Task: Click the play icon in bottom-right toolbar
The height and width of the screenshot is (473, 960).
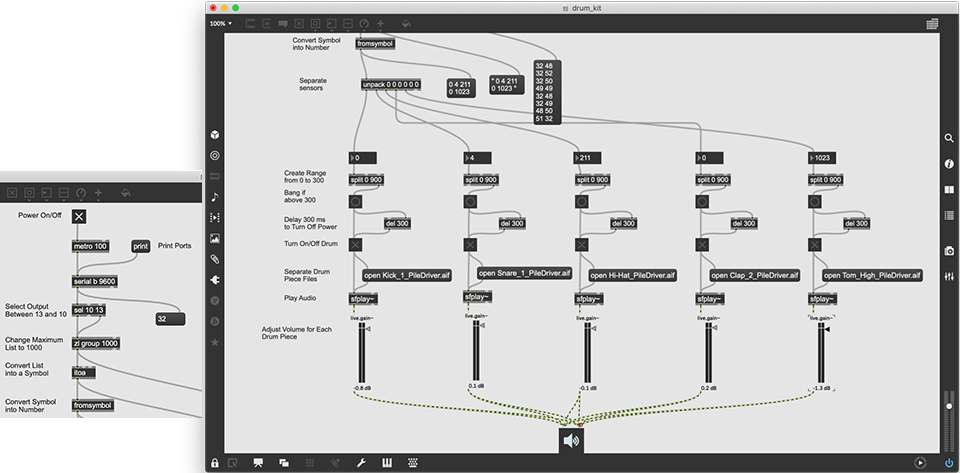Action: [920, 463]
